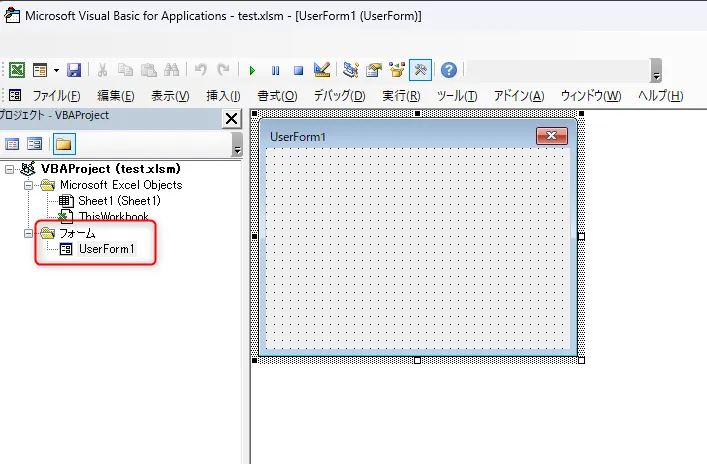Click the UserForm icon beside the File menu
Image resolution: width=707 pixels, height=464 pixels.
pyautogui.click(x=15, y=95)
